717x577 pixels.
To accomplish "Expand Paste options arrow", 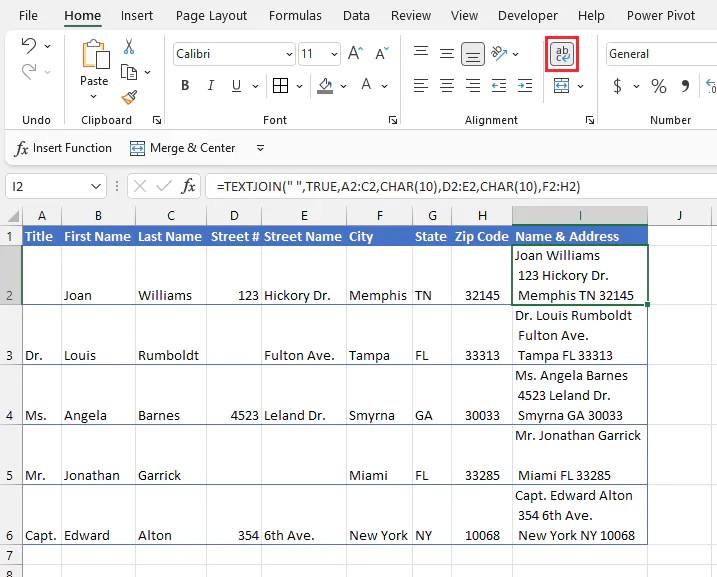I will [x=94, y=96].
